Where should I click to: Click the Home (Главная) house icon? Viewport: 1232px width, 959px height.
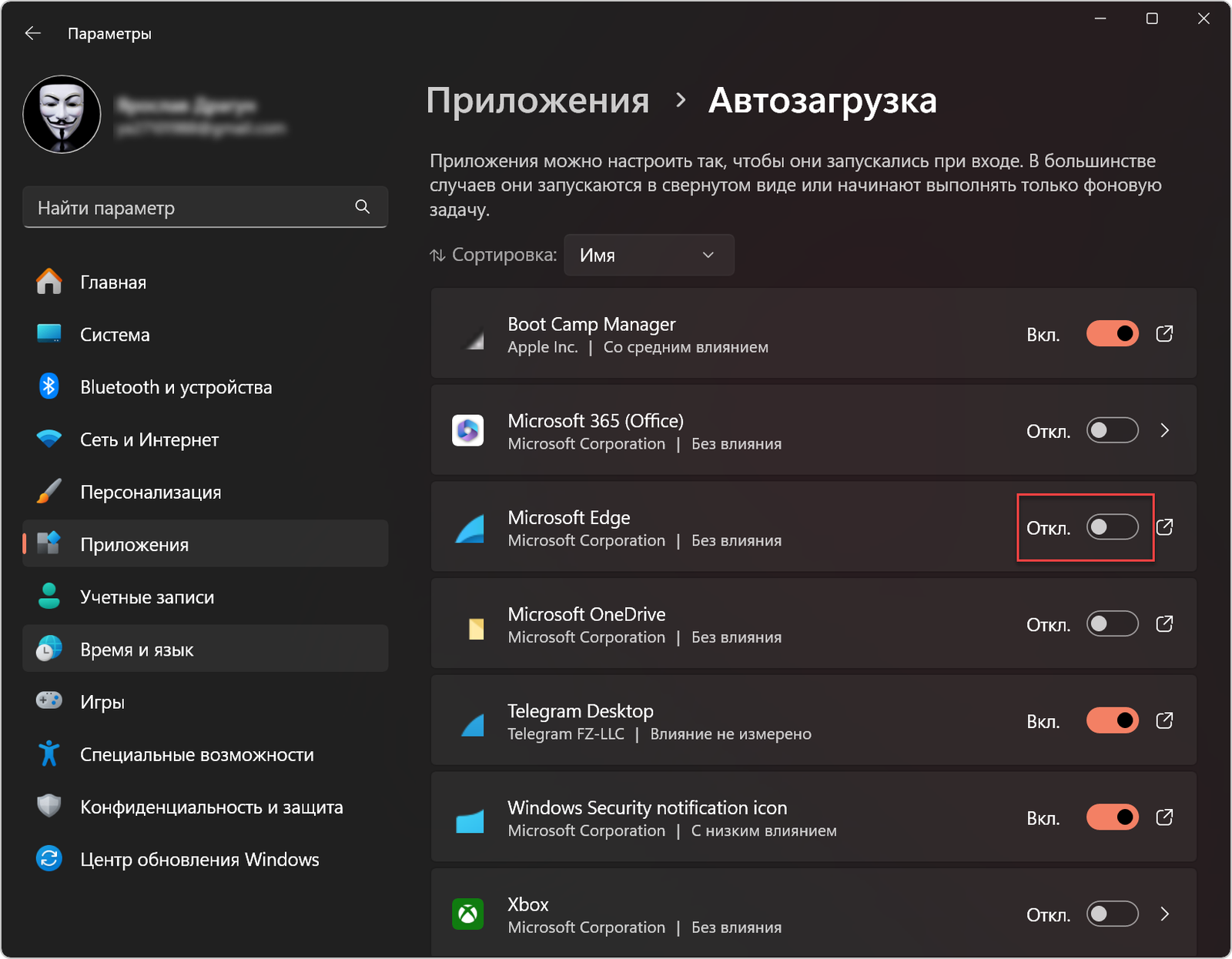[49, 282]
